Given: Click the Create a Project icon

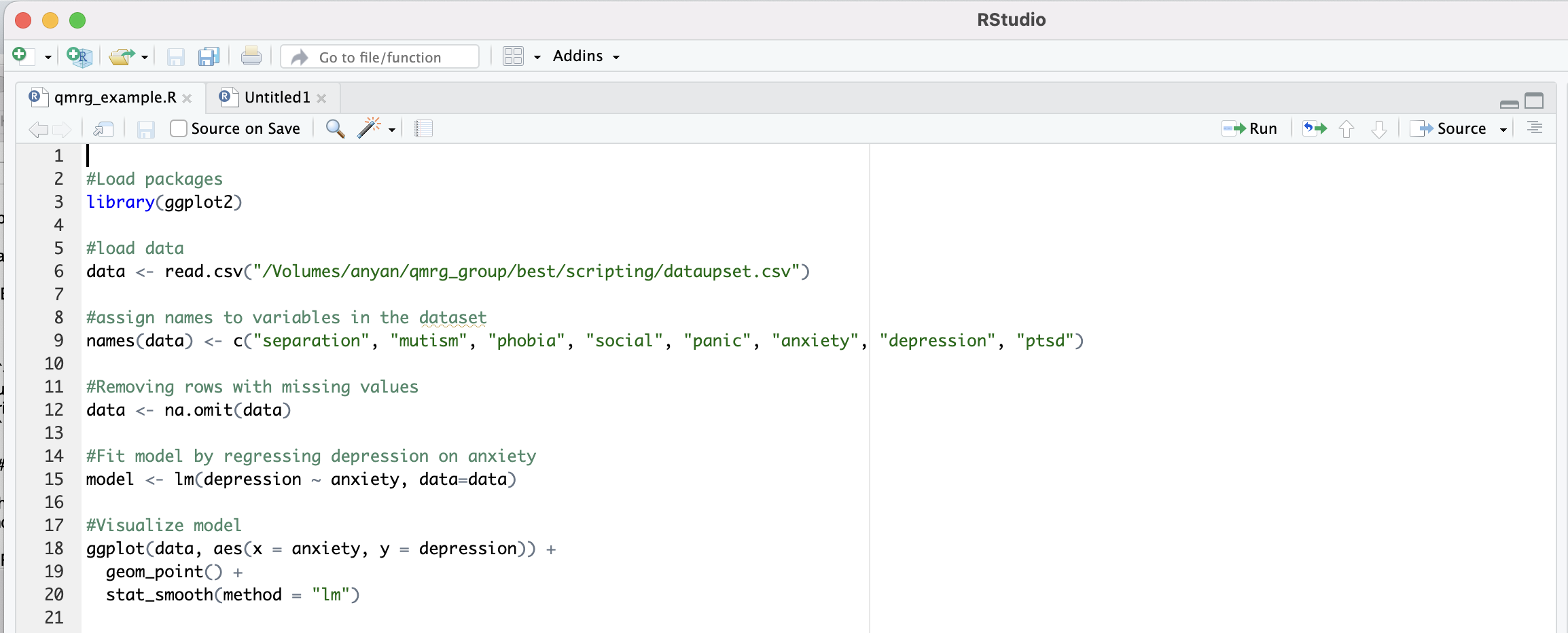Looking at the screenshot, I should pyautogui.click(x=79, y=56).
